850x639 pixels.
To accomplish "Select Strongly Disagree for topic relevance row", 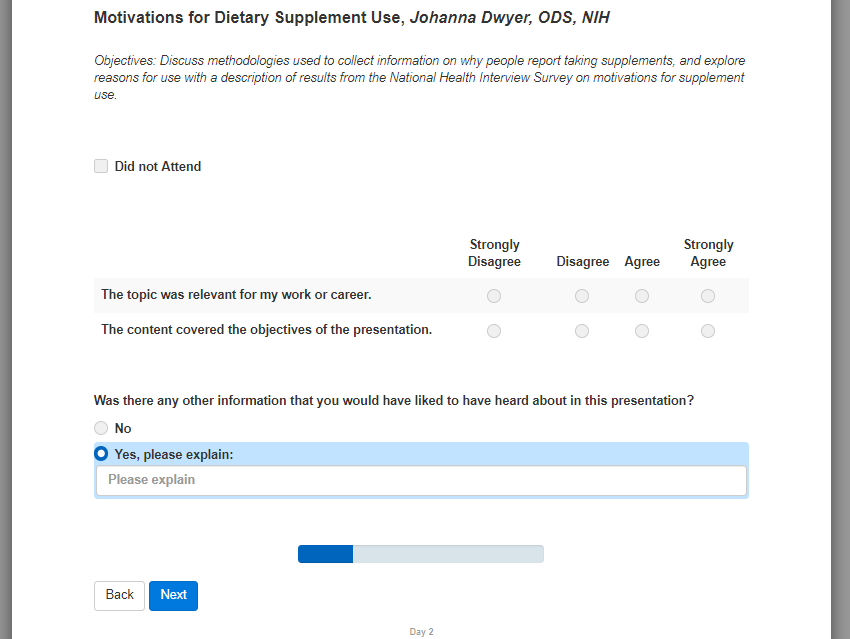I will 494,296.
